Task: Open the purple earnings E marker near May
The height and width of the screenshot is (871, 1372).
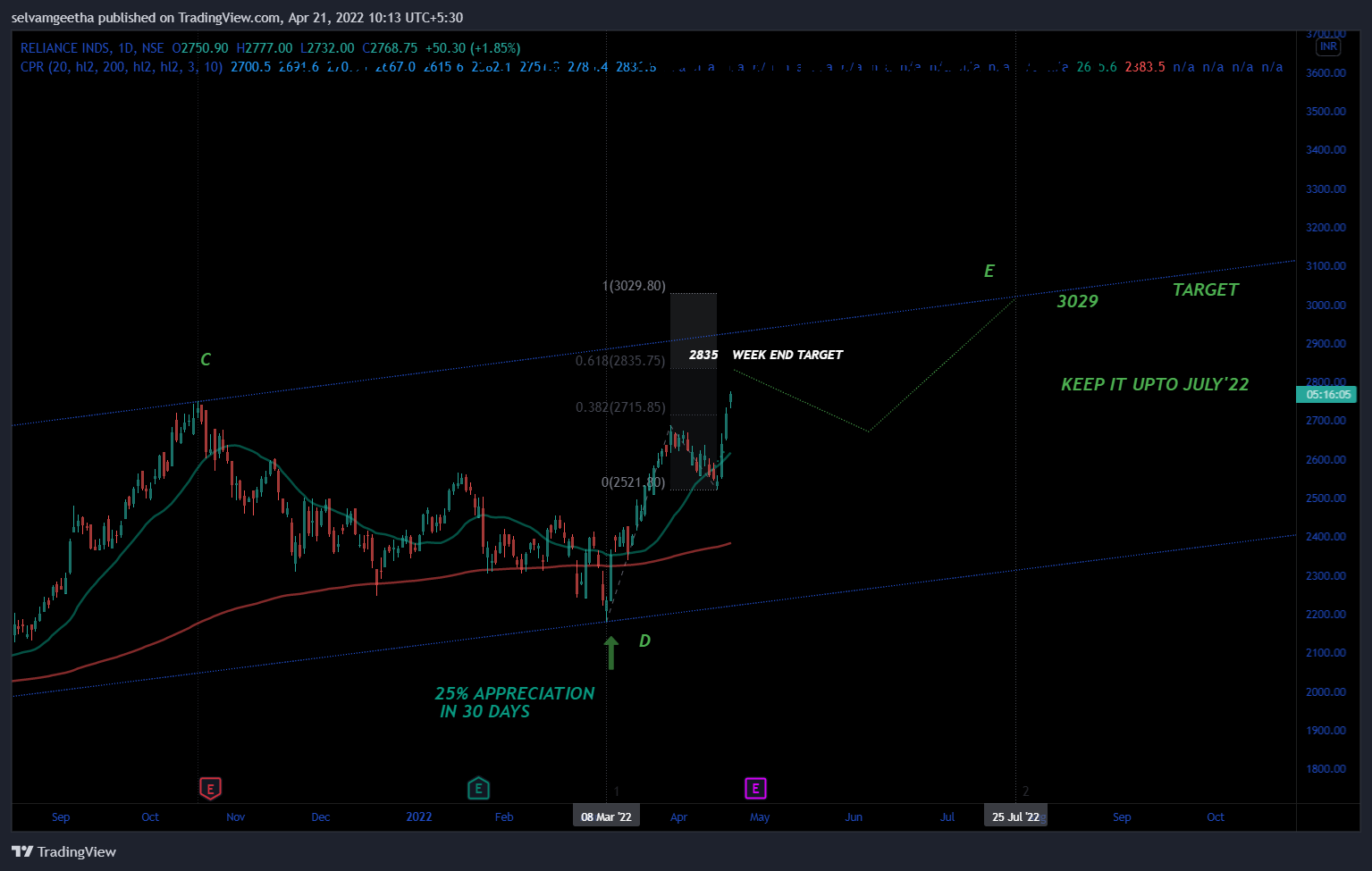Action: pyautogui.click(x=756, y=788)
